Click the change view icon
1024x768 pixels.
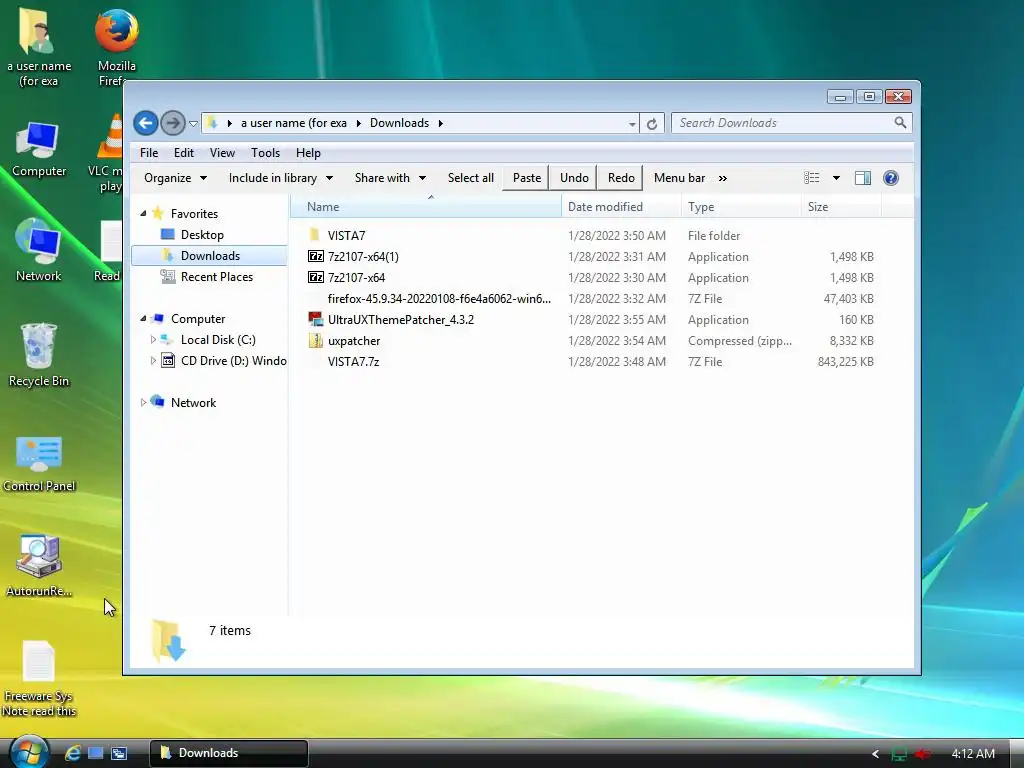point(812,178)
